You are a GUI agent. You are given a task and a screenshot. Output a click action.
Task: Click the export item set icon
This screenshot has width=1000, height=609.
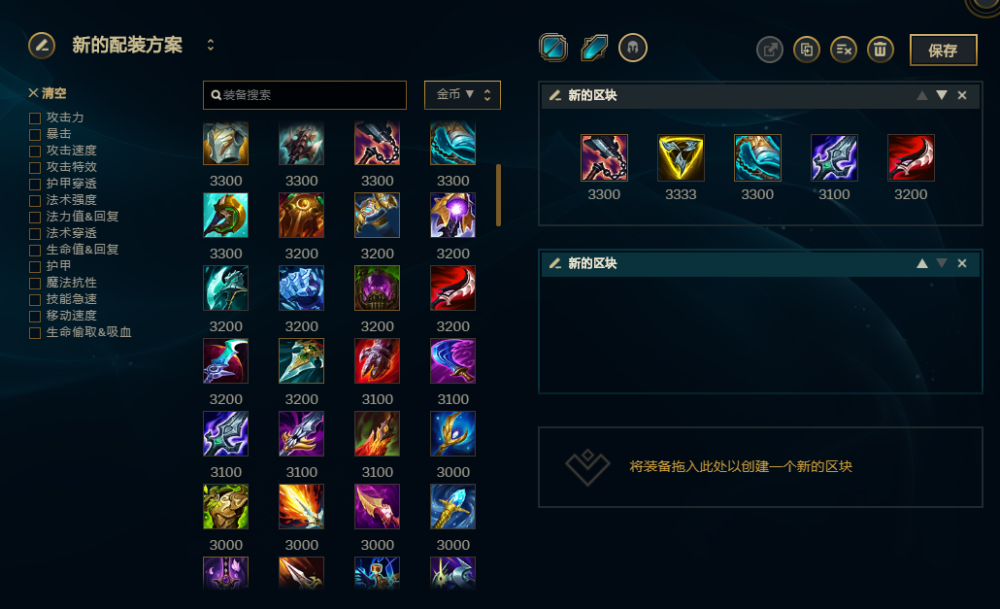click(770, 50)
